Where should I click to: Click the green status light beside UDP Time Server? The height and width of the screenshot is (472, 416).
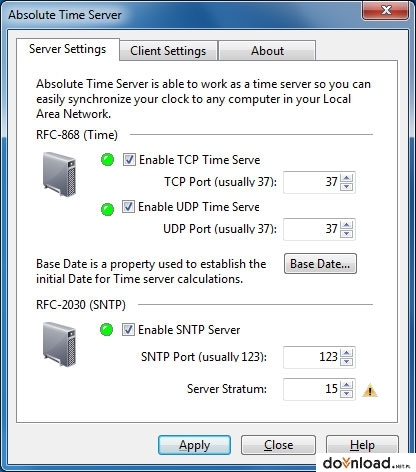point(107,209)
